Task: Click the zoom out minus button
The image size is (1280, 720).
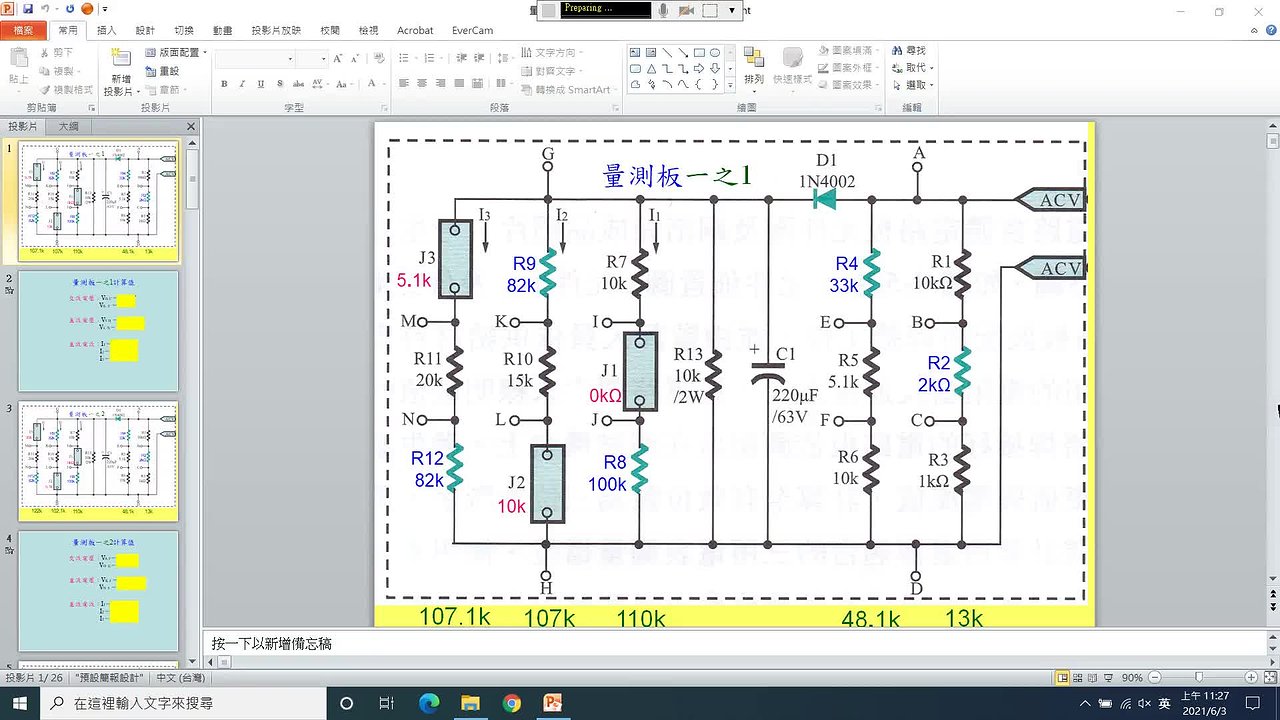Action: point(1153,677)
